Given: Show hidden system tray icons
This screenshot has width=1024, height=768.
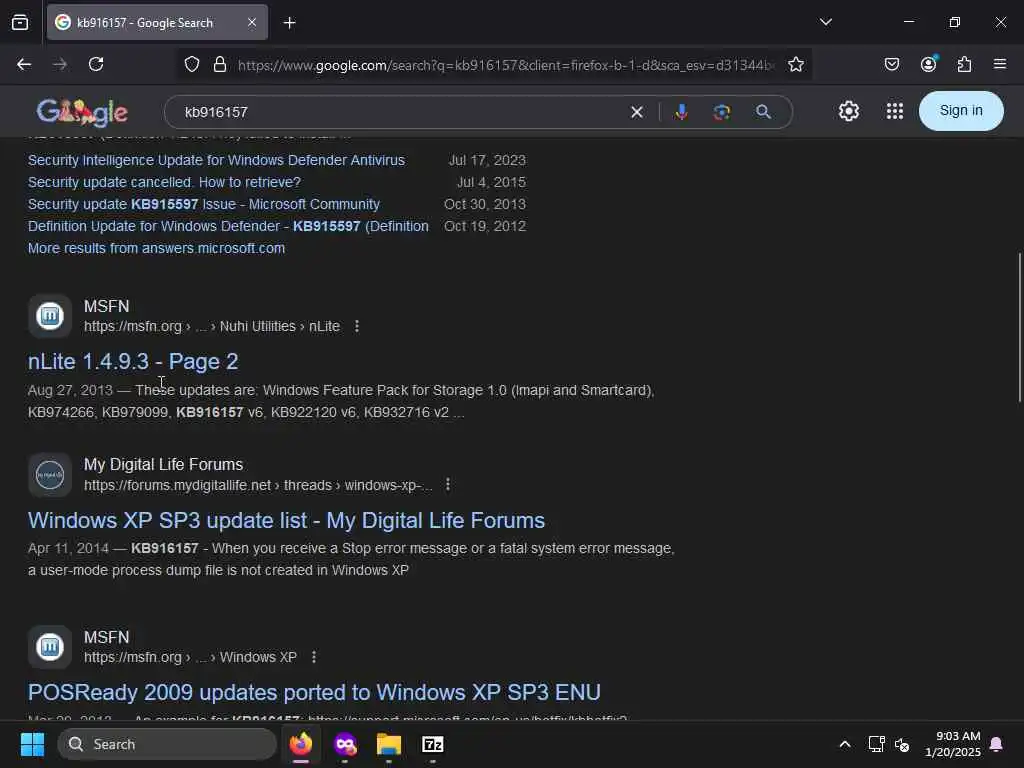Looking at the screenshot, I should click(844, 744).
